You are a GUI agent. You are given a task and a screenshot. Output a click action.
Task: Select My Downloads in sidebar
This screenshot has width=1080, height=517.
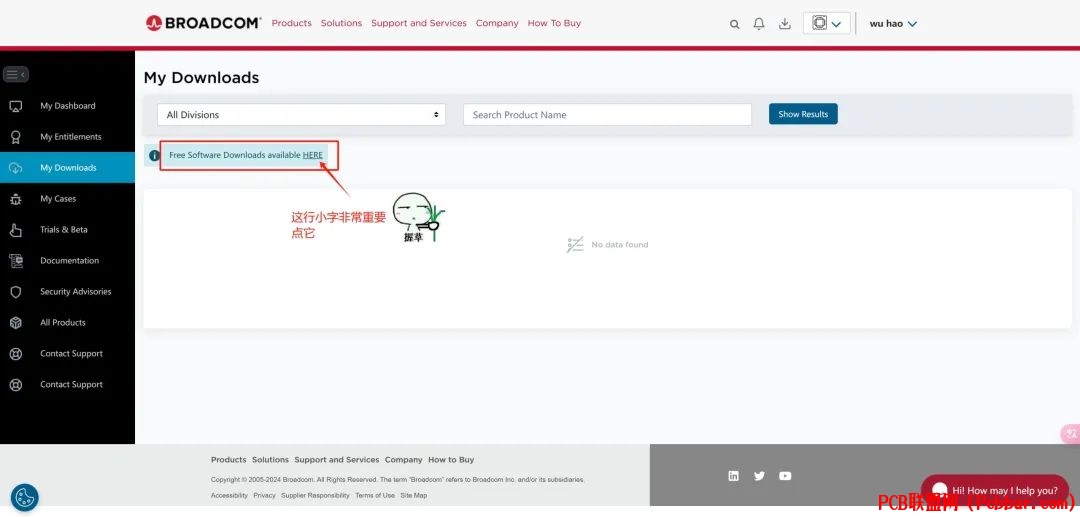68,168
